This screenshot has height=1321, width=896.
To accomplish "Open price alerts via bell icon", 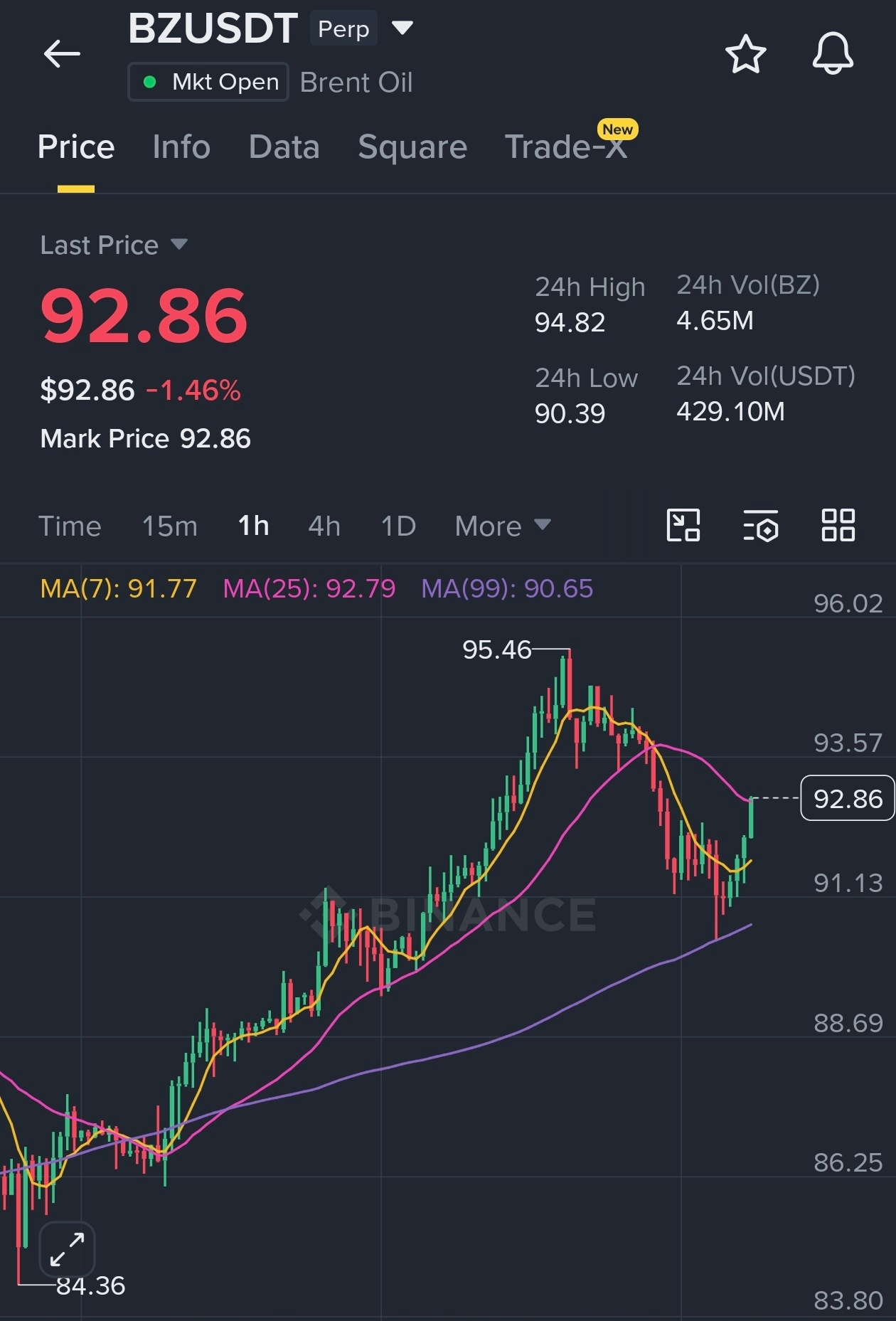I will point(833,53).
